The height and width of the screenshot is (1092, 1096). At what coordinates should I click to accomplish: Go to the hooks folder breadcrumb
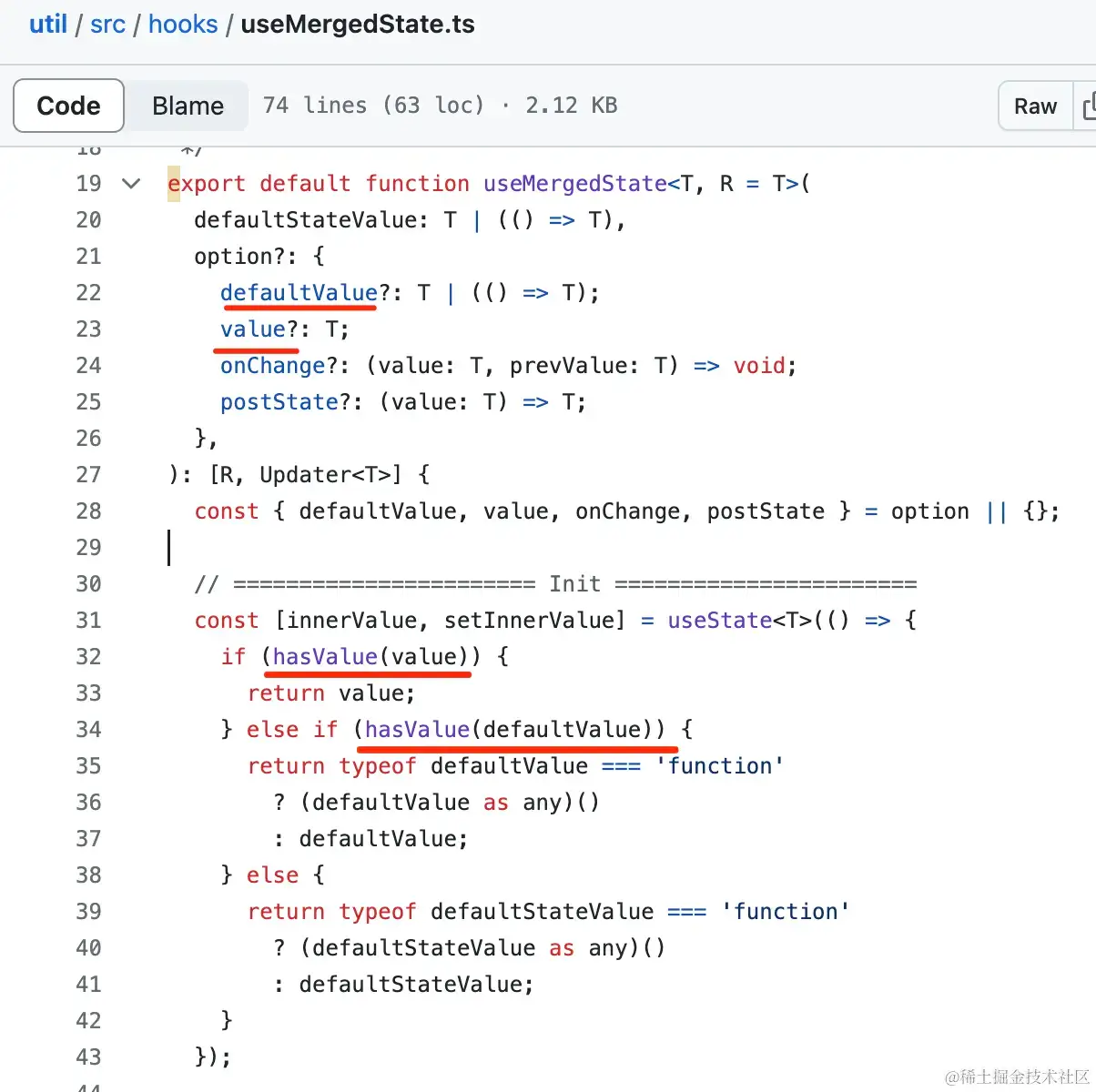point(183,24)
